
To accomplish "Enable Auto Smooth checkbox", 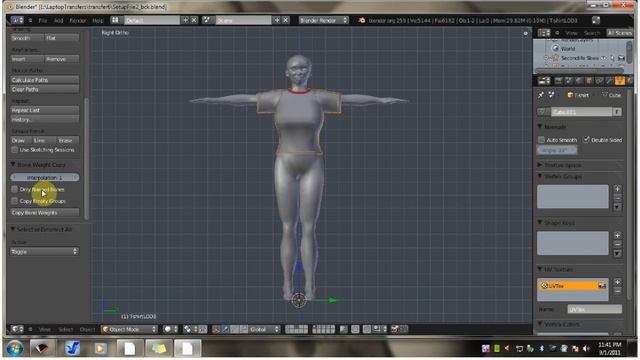I will point(542,140).
